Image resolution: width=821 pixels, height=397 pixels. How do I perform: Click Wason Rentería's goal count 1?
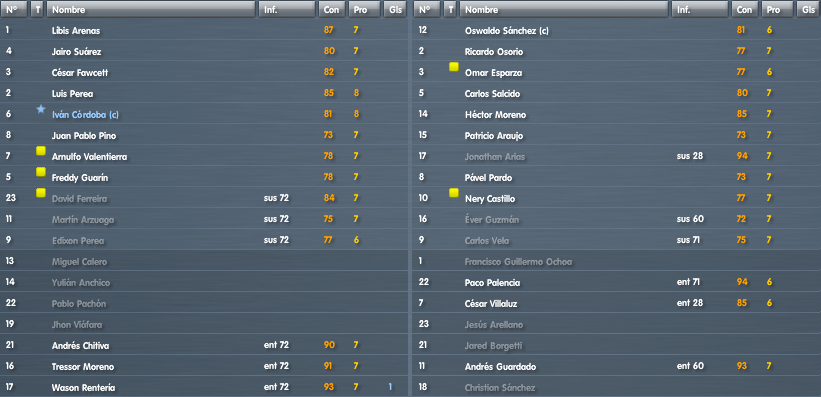coord(390,387)
